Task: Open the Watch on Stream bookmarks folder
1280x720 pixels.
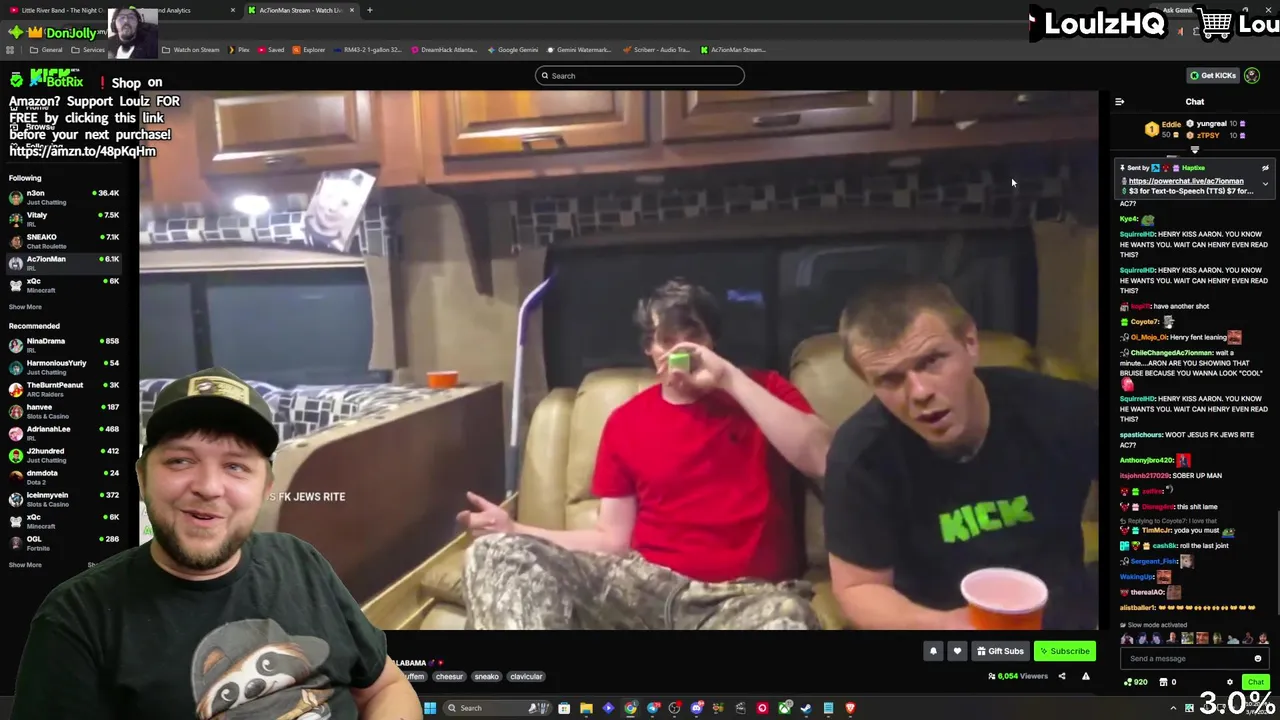Action: tap(190, 50)
